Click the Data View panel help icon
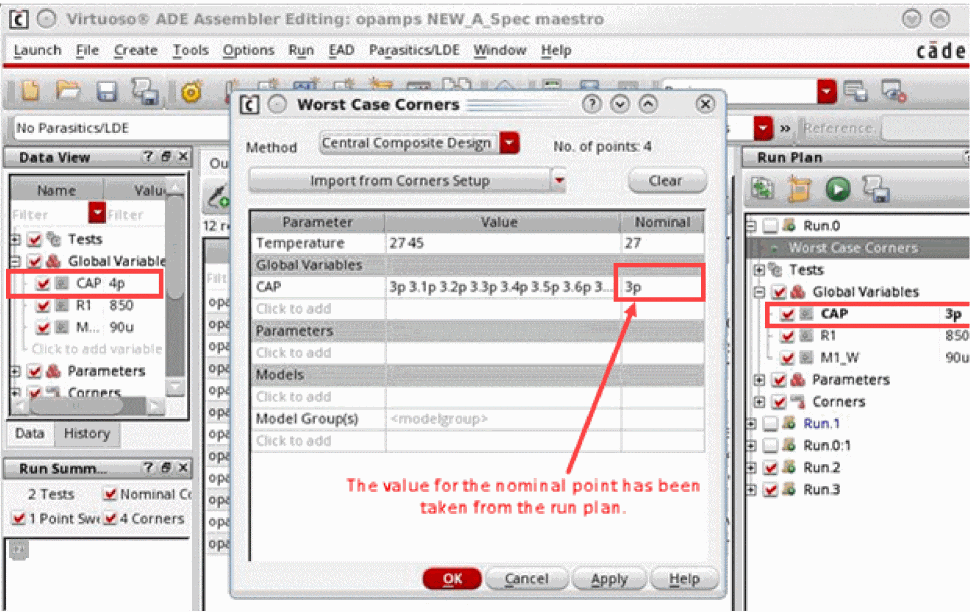This screenshot has width=970, height=612. pyautogui.click(x=148, y=157)
